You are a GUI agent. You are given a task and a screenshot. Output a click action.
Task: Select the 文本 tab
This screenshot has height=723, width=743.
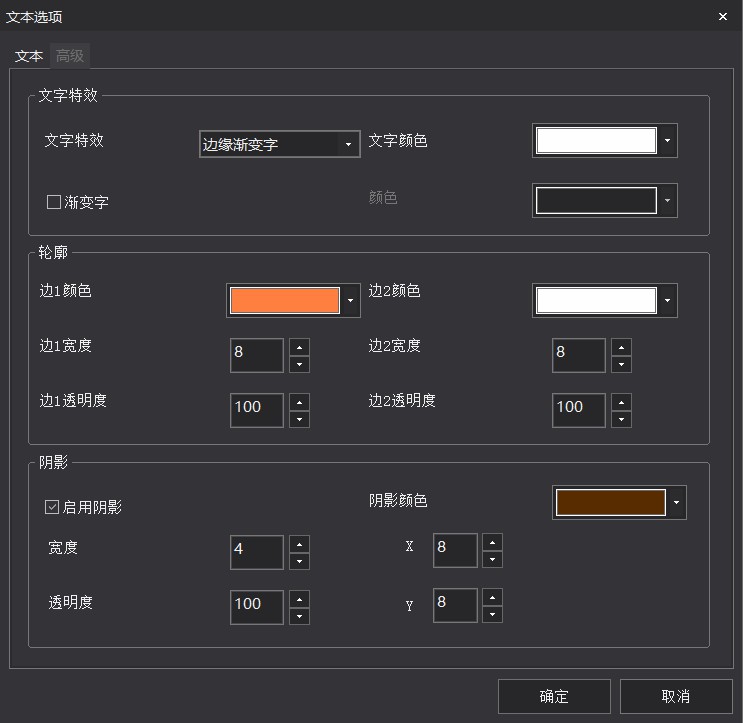click(x=29, y=56)
